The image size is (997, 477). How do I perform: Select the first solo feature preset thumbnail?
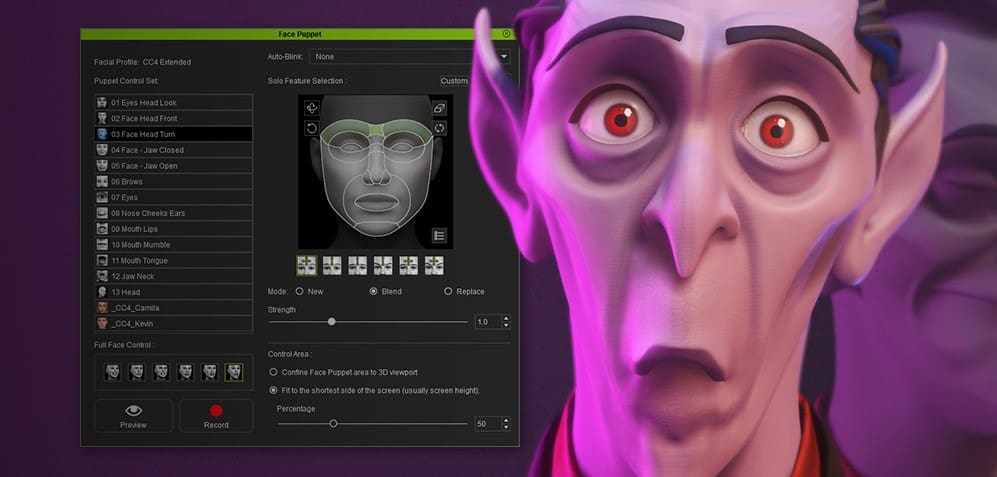pos(307,265)
